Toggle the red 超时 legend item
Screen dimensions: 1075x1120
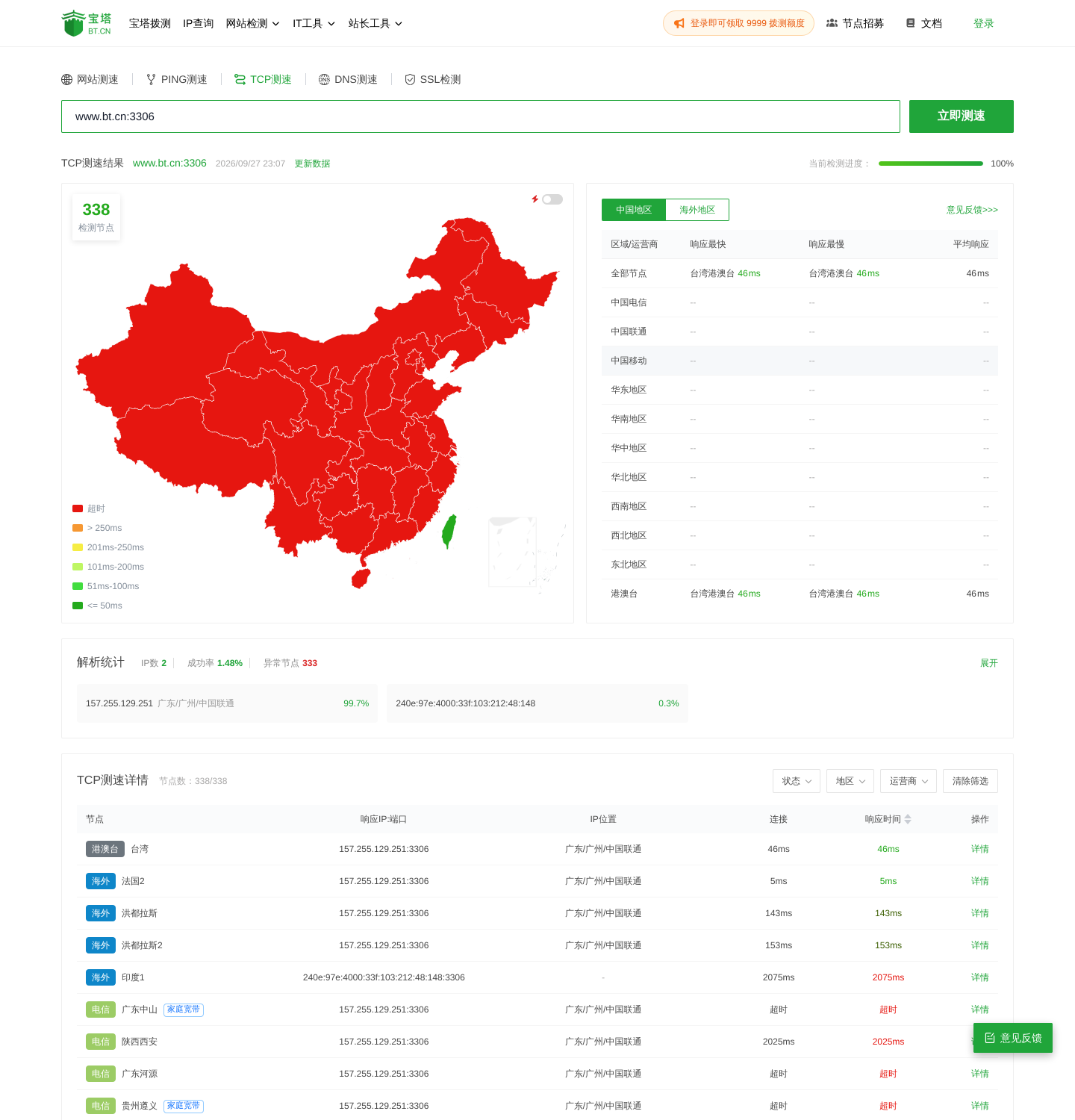click(89, 508)
